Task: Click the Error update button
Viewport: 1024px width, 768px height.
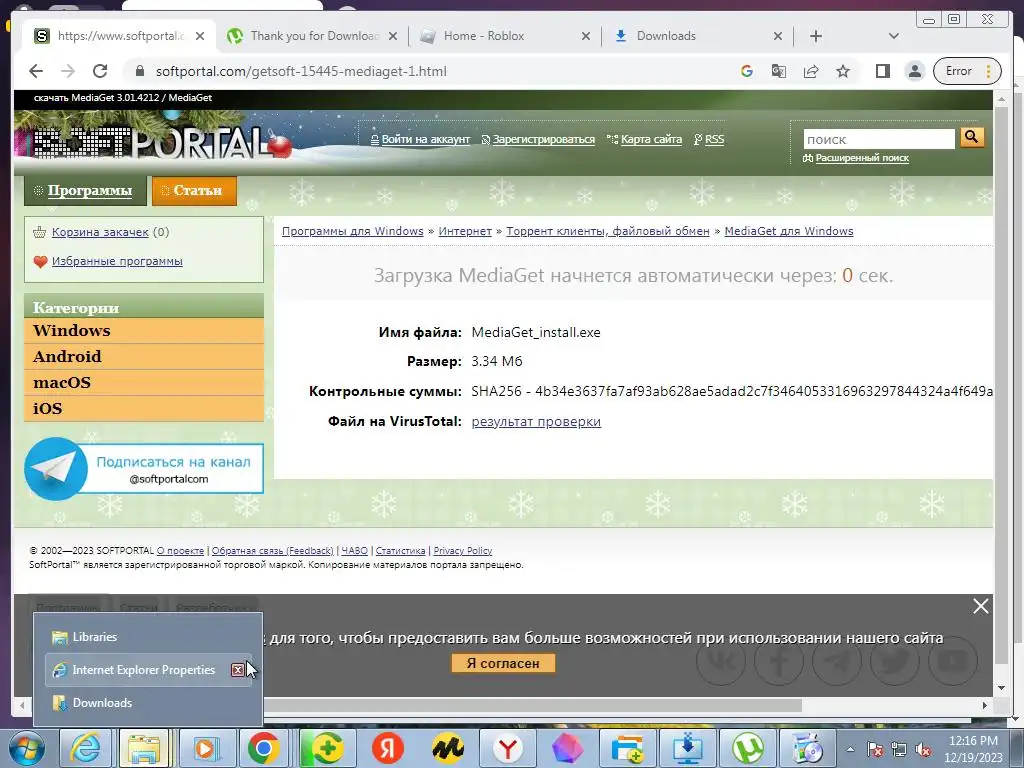Action: (x=967, y=71)
